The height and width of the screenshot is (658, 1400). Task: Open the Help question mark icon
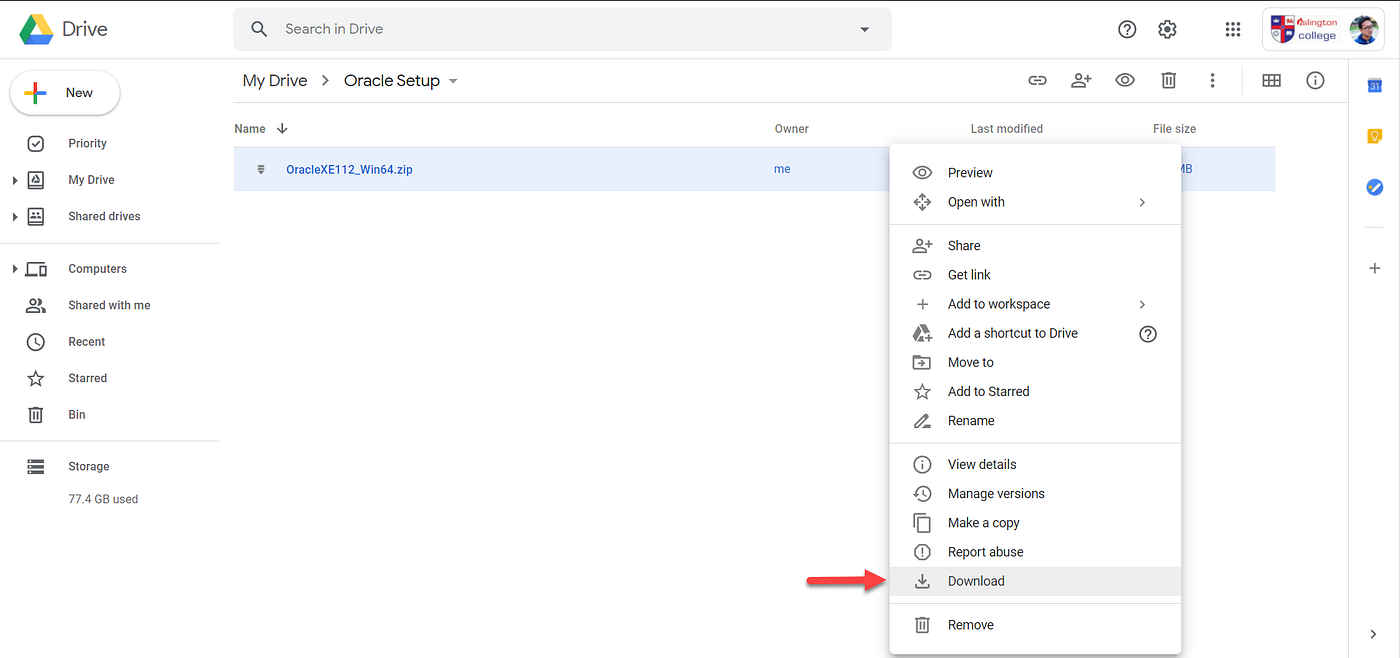(x=1127, y=29)
